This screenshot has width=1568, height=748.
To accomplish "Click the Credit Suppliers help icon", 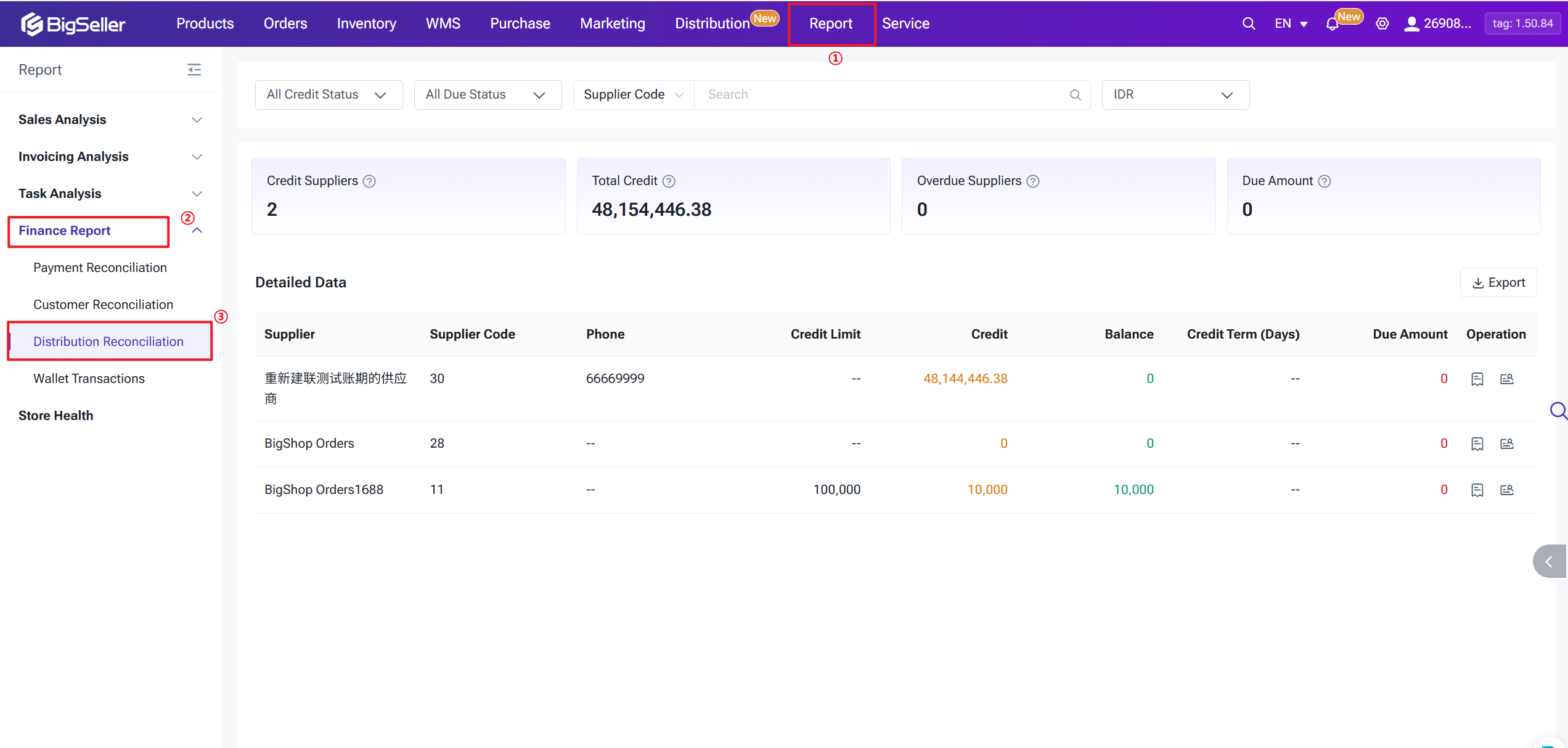I will click(369, 181).
